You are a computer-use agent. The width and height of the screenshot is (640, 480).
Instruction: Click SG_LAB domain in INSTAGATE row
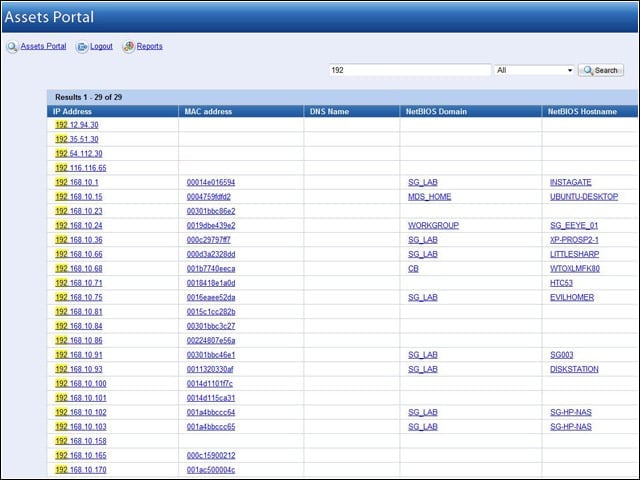click(423, 182)
